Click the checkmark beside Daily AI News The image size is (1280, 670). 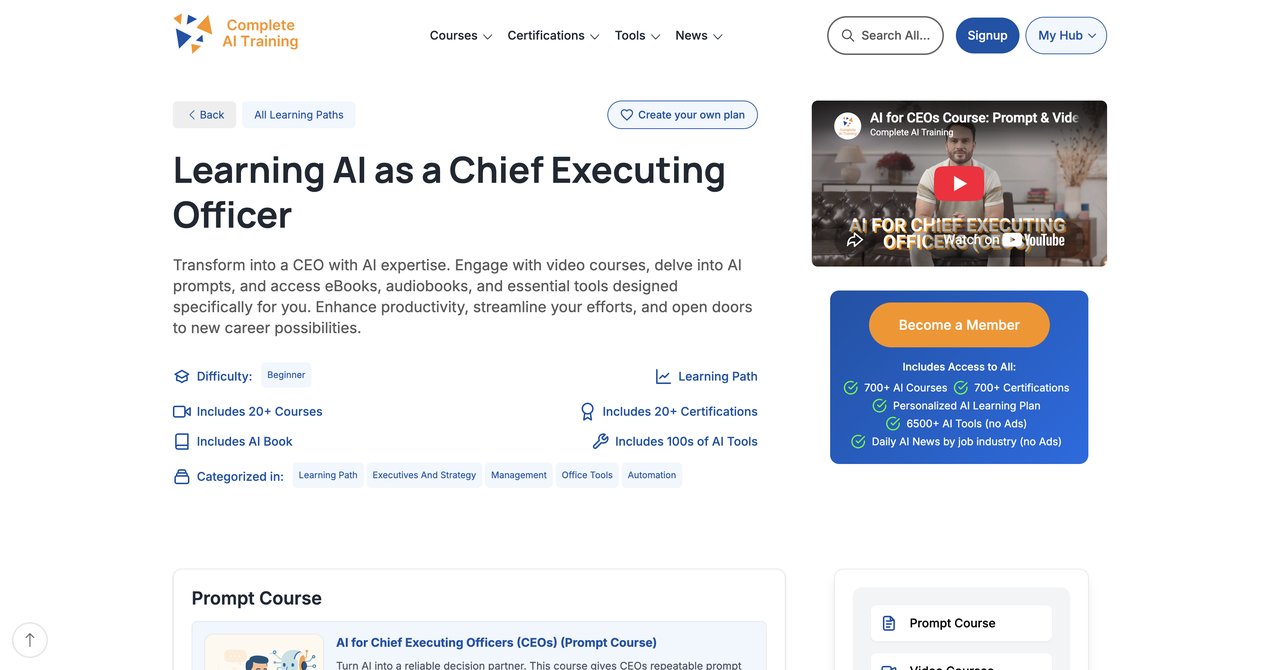pos(858,442)
